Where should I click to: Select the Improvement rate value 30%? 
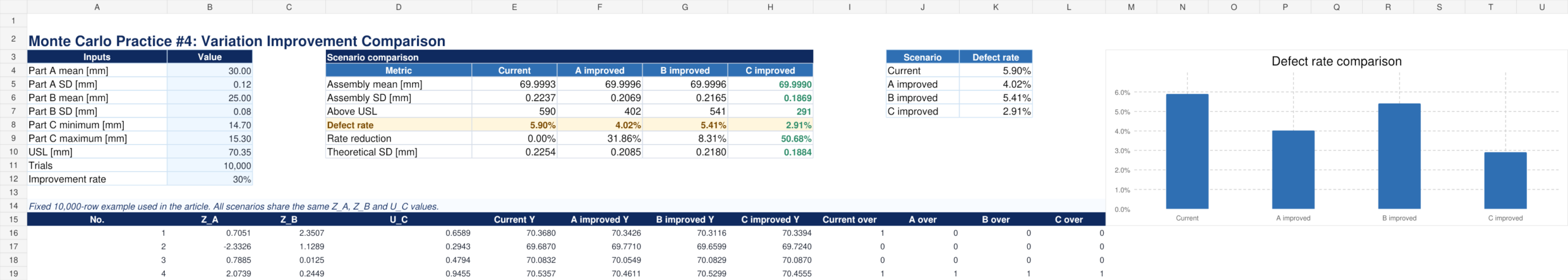[x=209, y=179]
